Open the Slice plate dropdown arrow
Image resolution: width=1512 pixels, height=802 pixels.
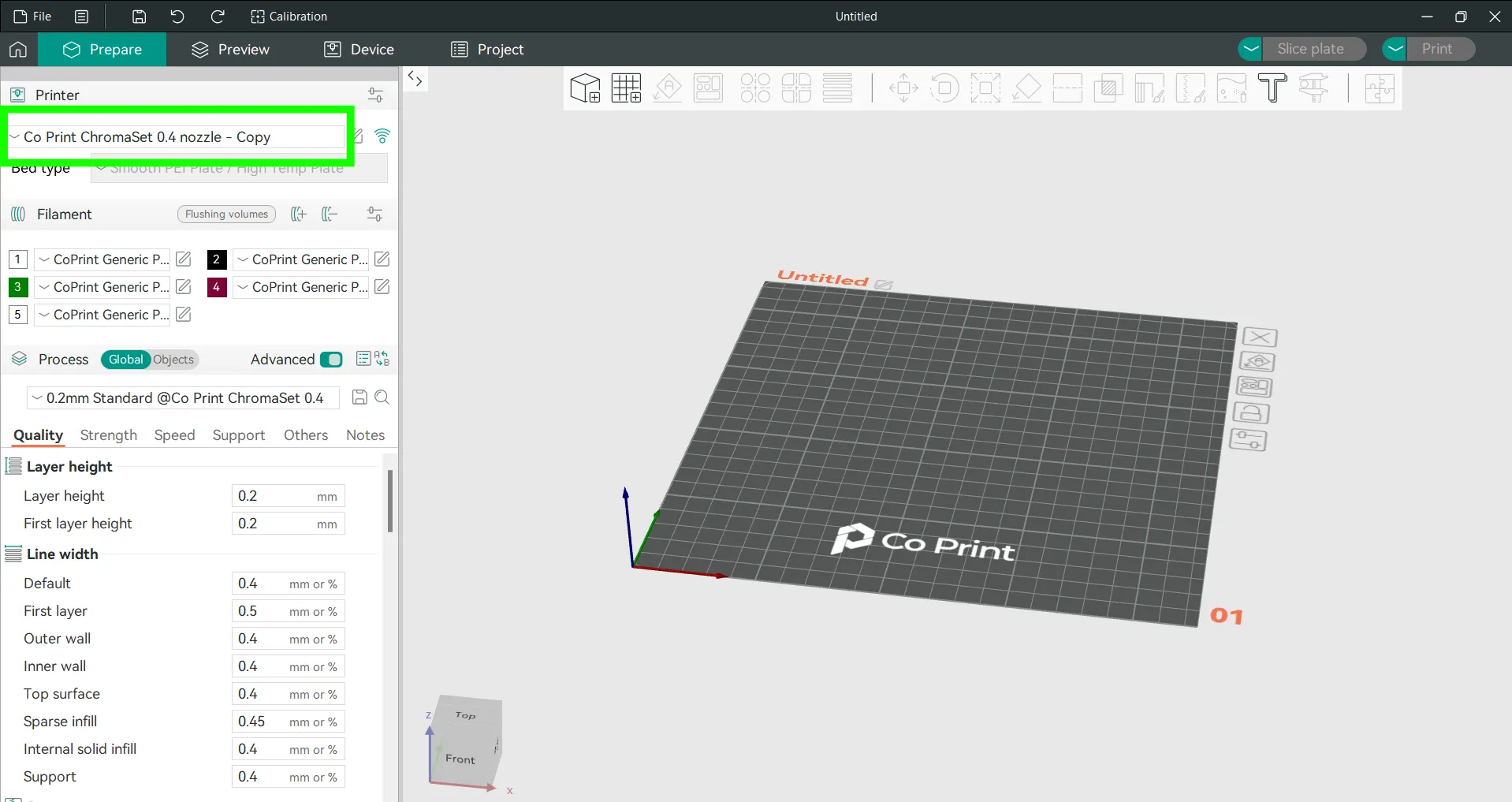tap(1250, 49)
